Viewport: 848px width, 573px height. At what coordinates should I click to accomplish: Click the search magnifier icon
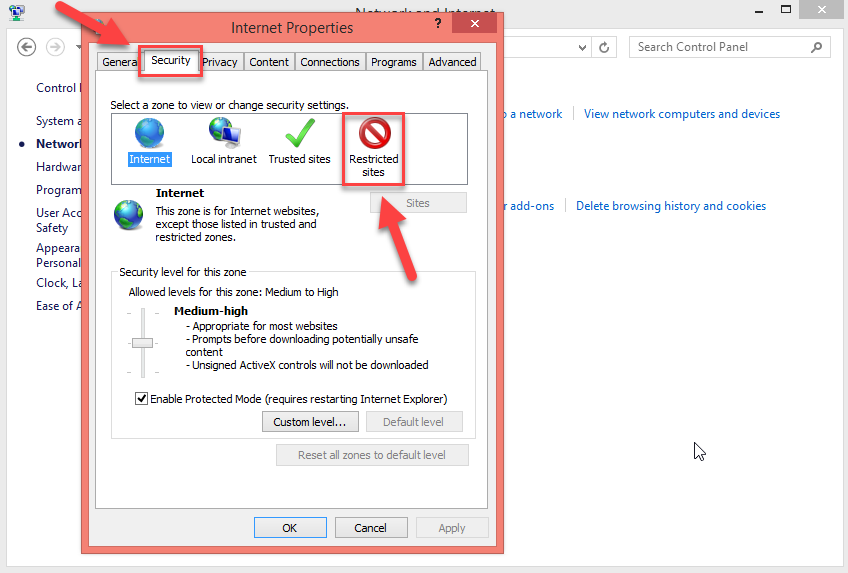(817, 47)
